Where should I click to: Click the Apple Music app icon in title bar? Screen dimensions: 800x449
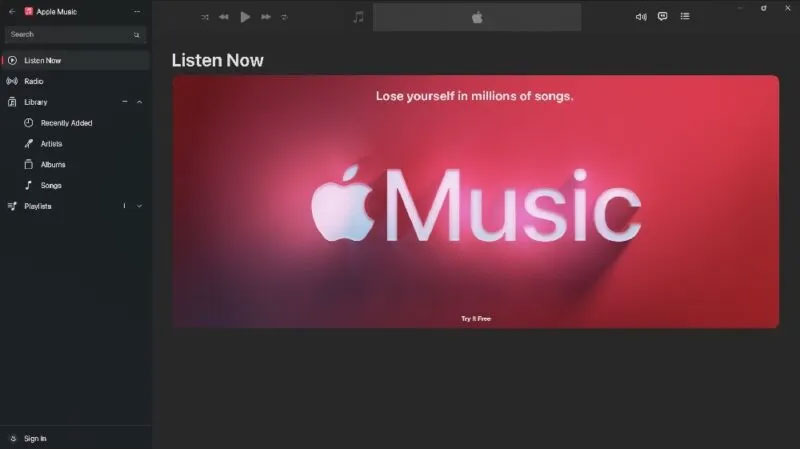(29, 11)
